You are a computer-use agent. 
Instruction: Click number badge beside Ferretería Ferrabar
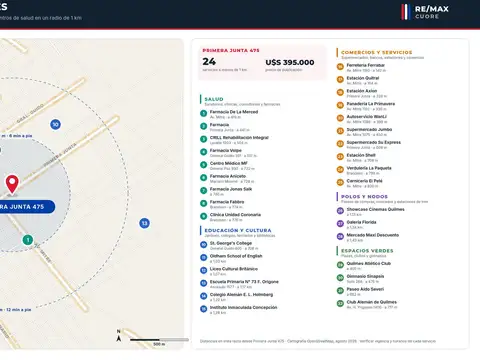(340, 66)
